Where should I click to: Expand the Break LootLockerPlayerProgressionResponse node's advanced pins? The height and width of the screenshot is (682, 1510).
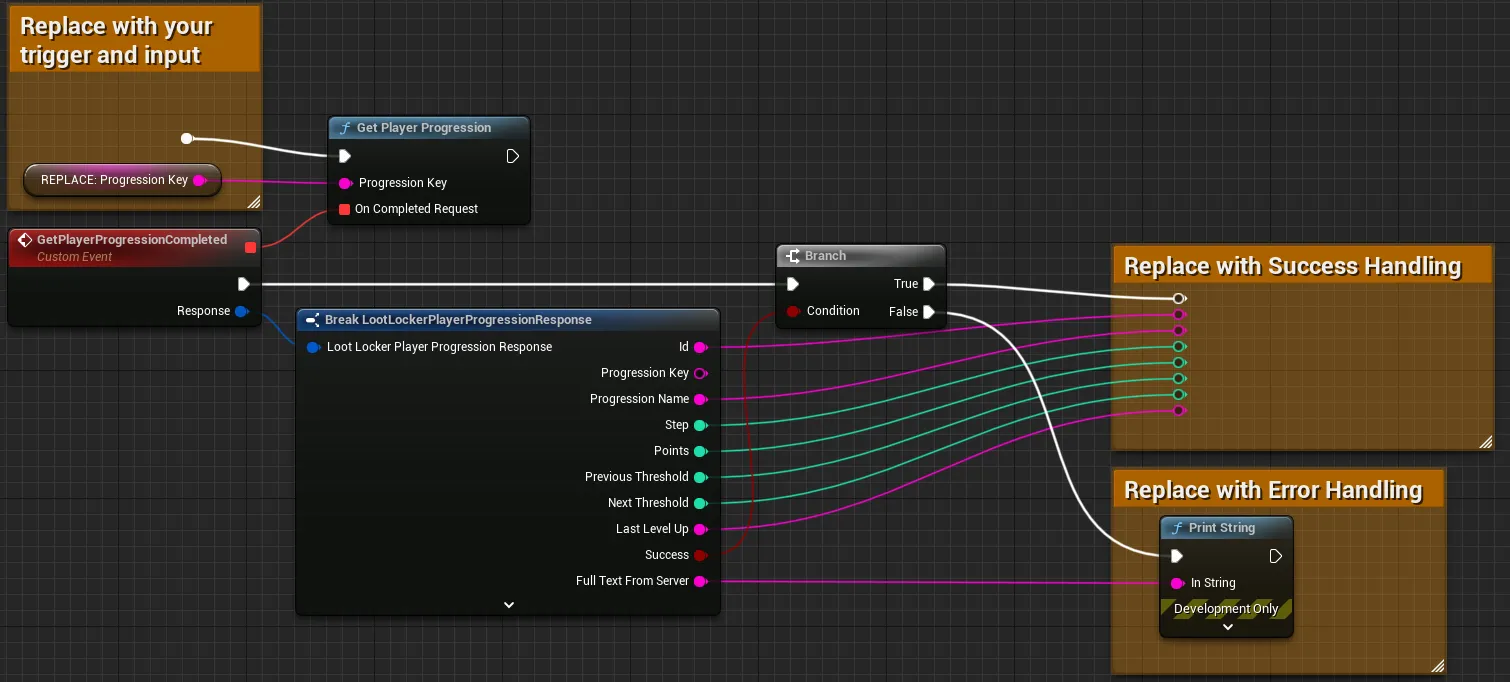pyautogui.click(x=508, y=605)
